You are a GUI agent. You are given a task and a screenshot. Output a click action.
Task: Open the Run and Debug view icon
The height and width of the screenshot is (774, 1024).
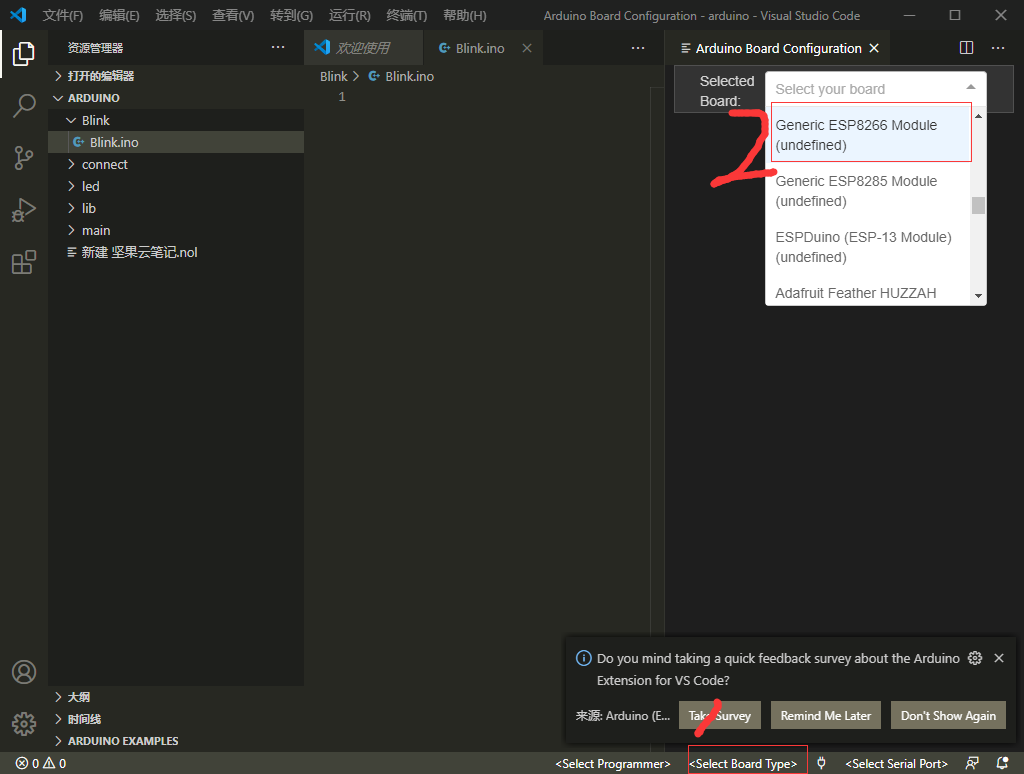click(24, 210)
